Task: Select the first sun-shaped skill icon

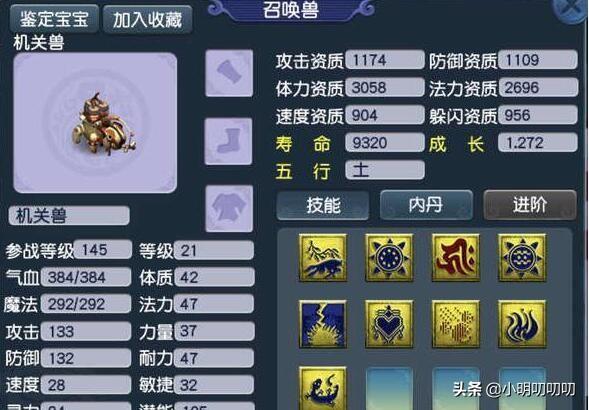Action: point(389,257)
